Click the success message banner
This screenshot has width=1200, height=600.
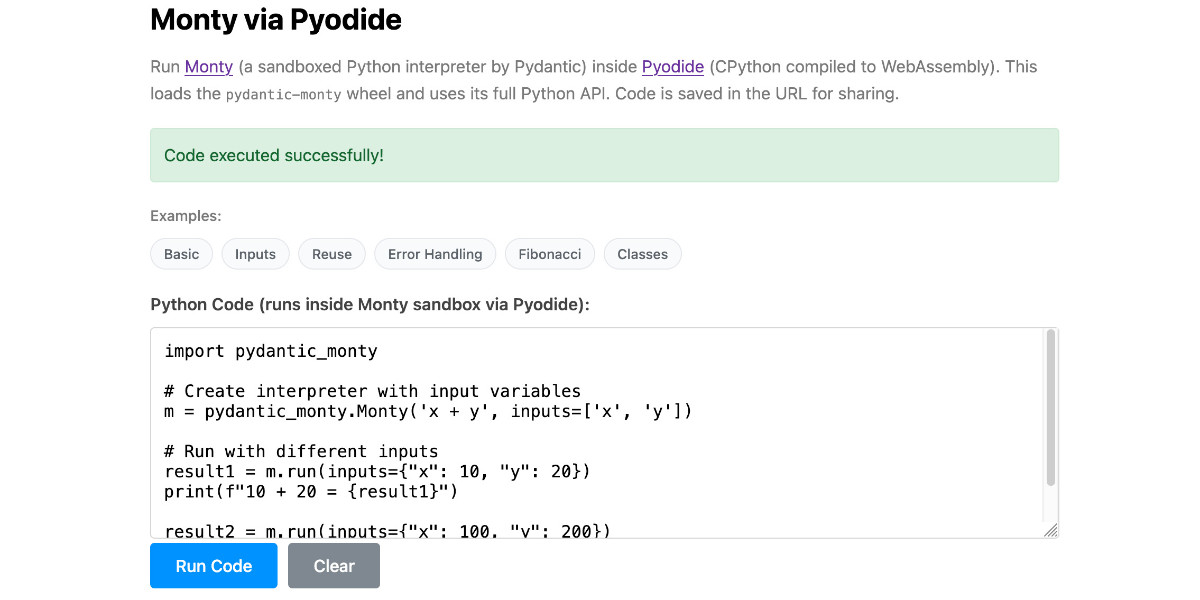click(604, 155)
